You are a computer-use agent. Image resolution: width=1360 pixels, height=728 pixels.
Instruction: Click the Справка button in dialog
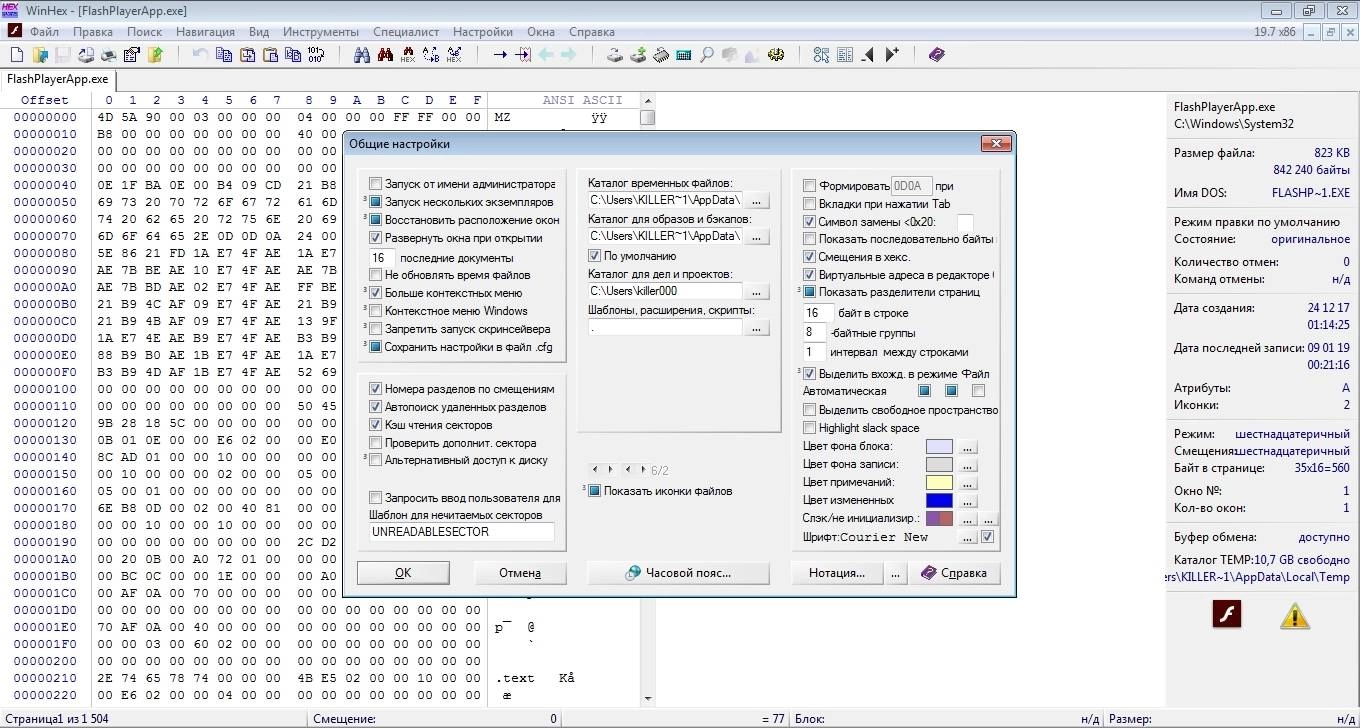tap(954, 573)
